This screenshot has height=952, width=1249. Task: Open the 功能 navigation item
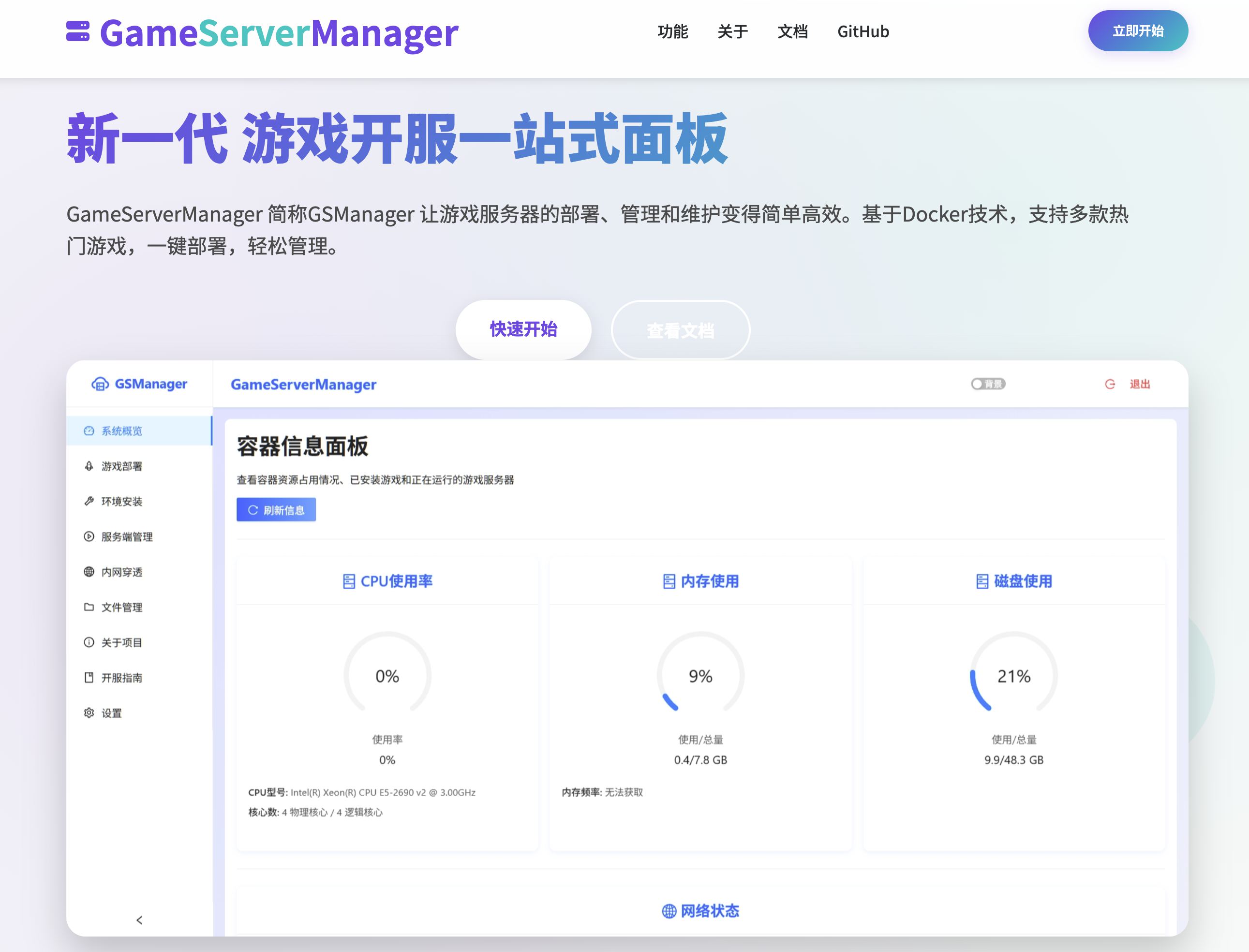pos(673,32)
